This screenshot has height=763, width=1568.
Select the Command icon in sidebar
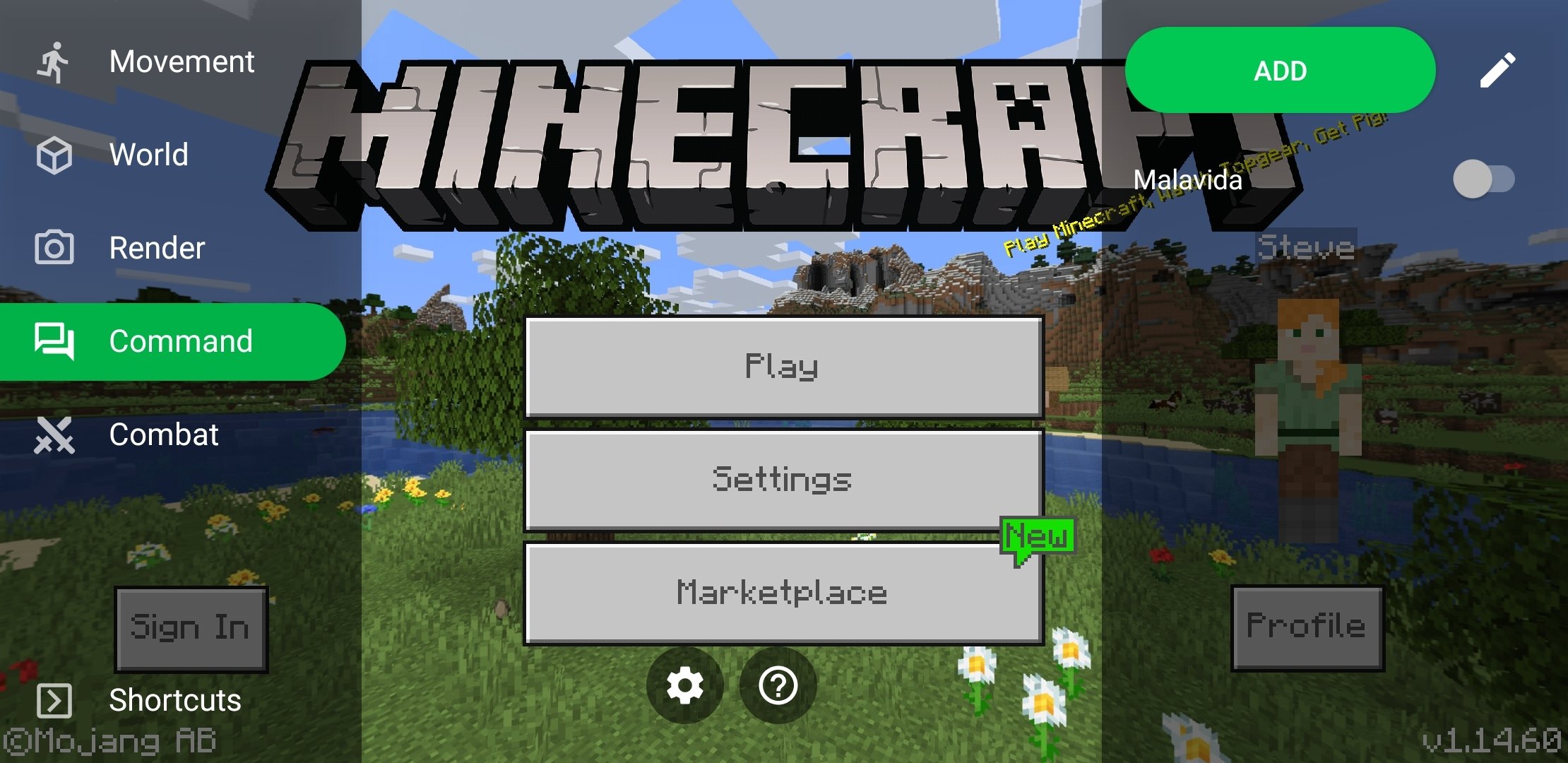[x=55, y=341]
